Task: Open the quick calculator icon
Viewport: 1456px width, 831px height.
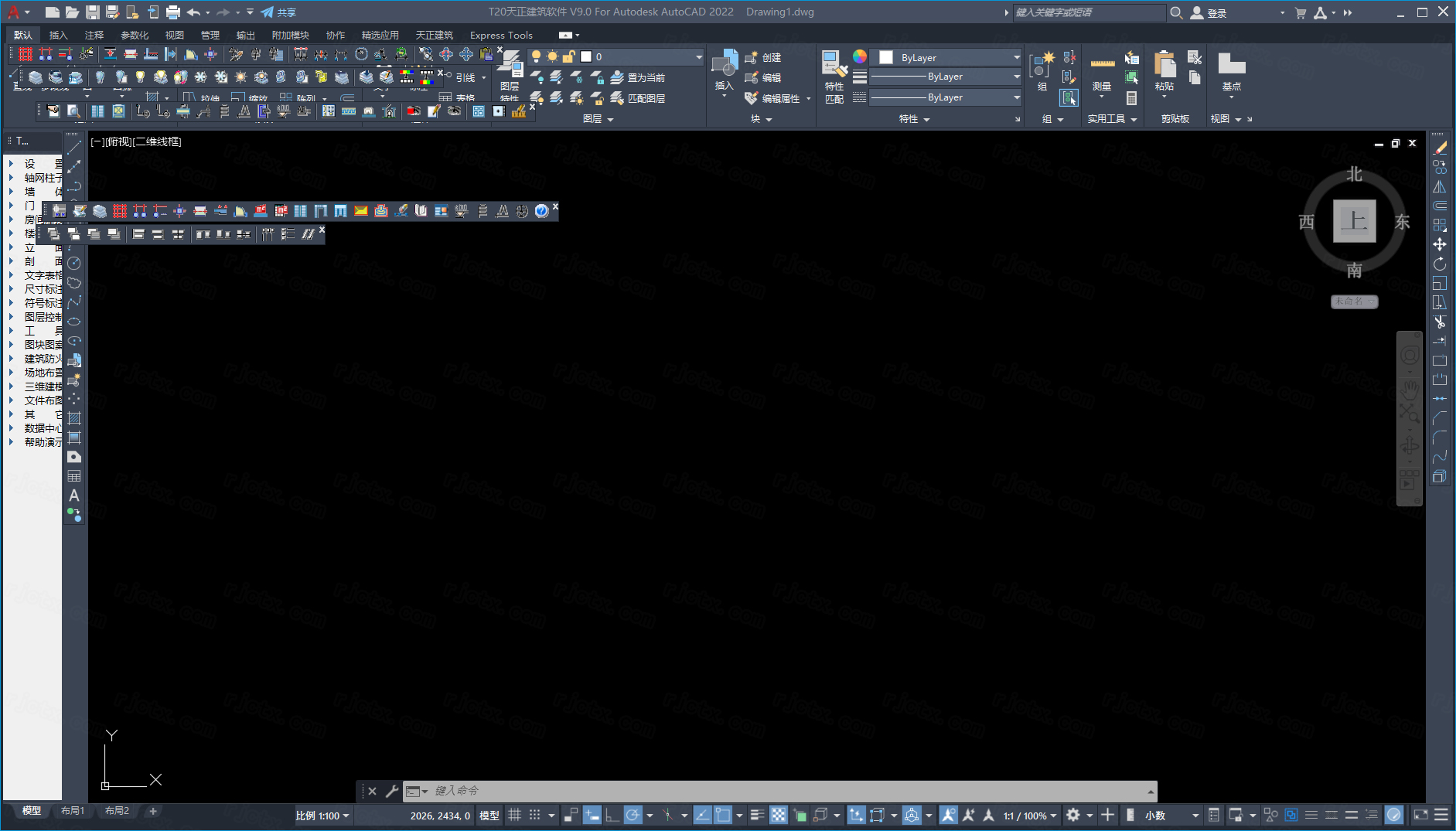Action: coord(1131,98)
